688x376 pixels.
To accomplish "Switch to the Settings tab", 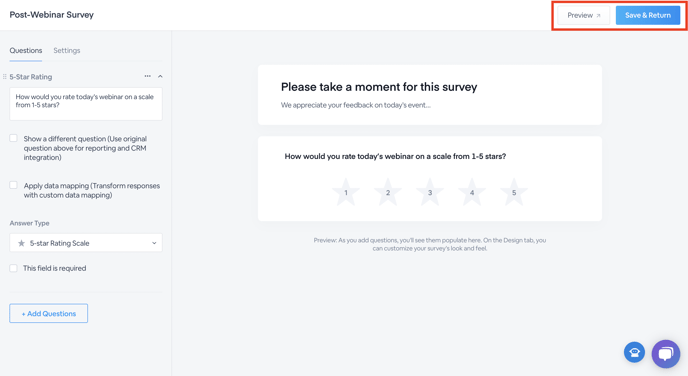I will tap(67, 50).
